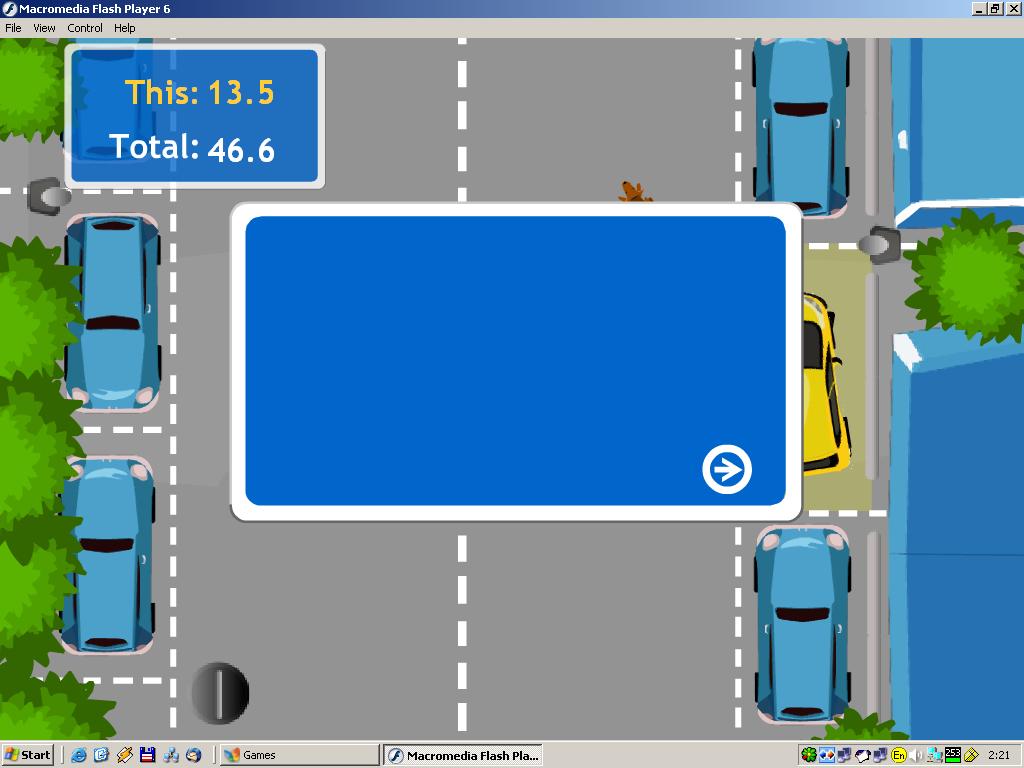This screenshot has height=768, width=1024.
Task: Click the yellow pencil tray icon
Action: 971,755
